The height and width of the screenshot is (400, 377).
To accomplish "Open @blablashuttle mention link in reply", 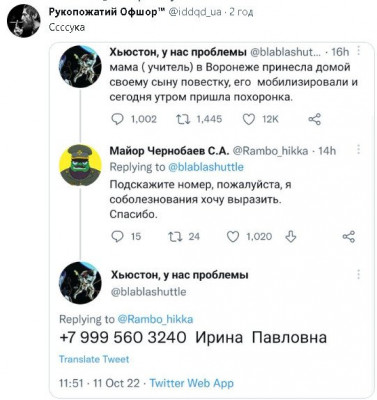I will 206,167.
